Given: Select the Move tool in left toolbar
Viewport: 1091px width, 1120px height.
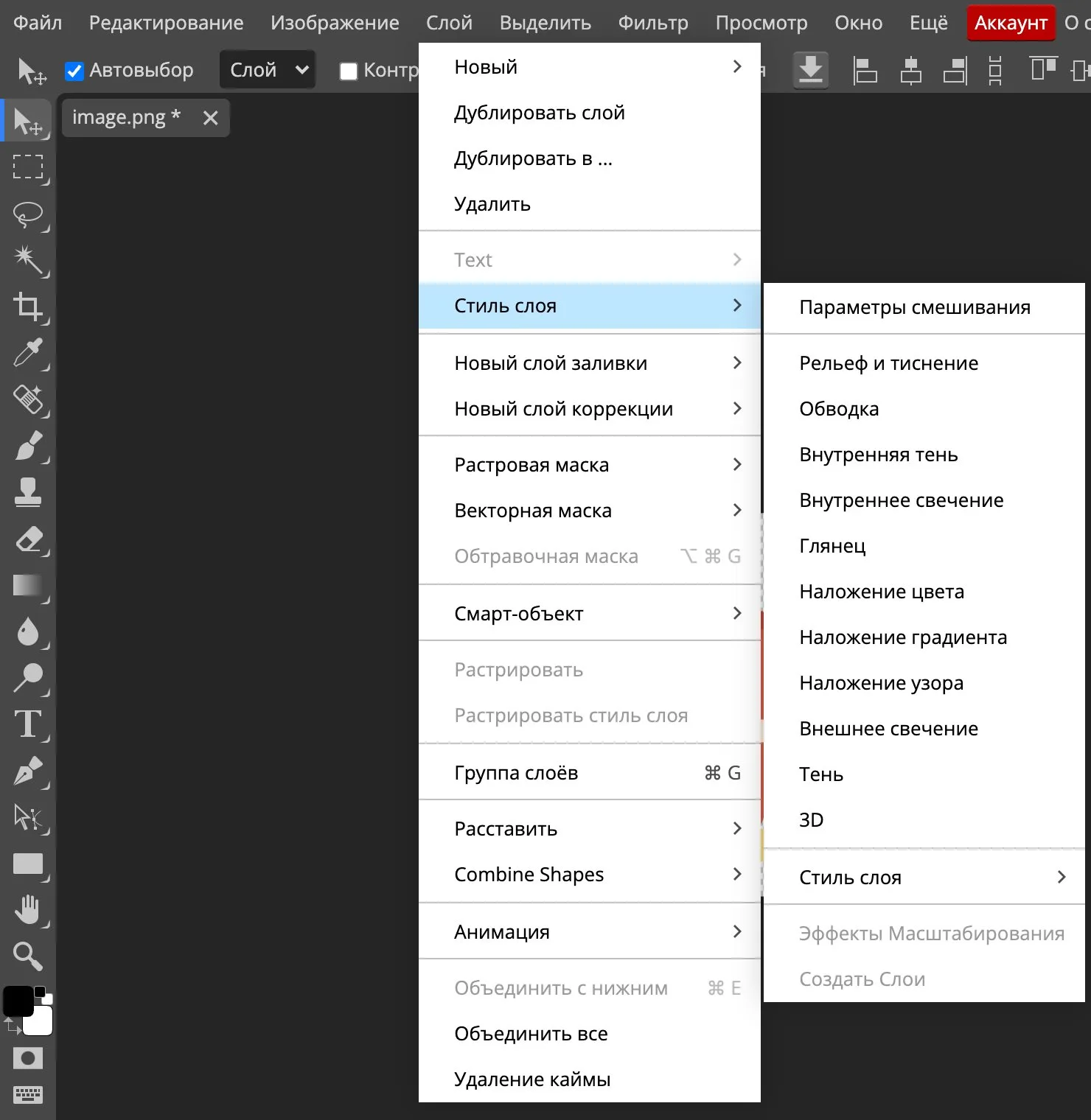Looking at the screenshot, I should 28,122.
